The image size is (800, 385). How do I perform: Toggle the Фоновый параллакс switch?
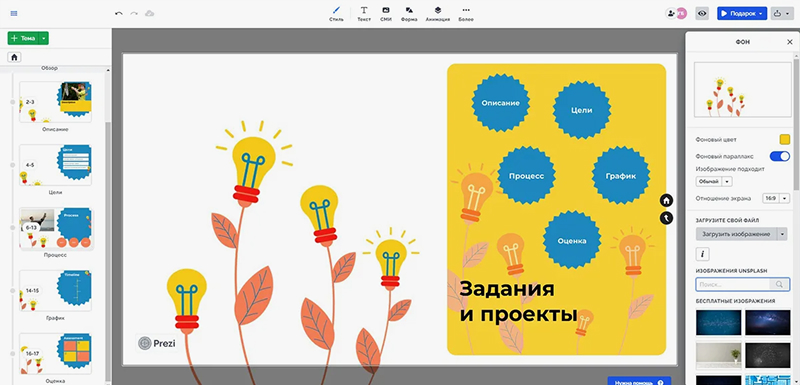[780, 156]
